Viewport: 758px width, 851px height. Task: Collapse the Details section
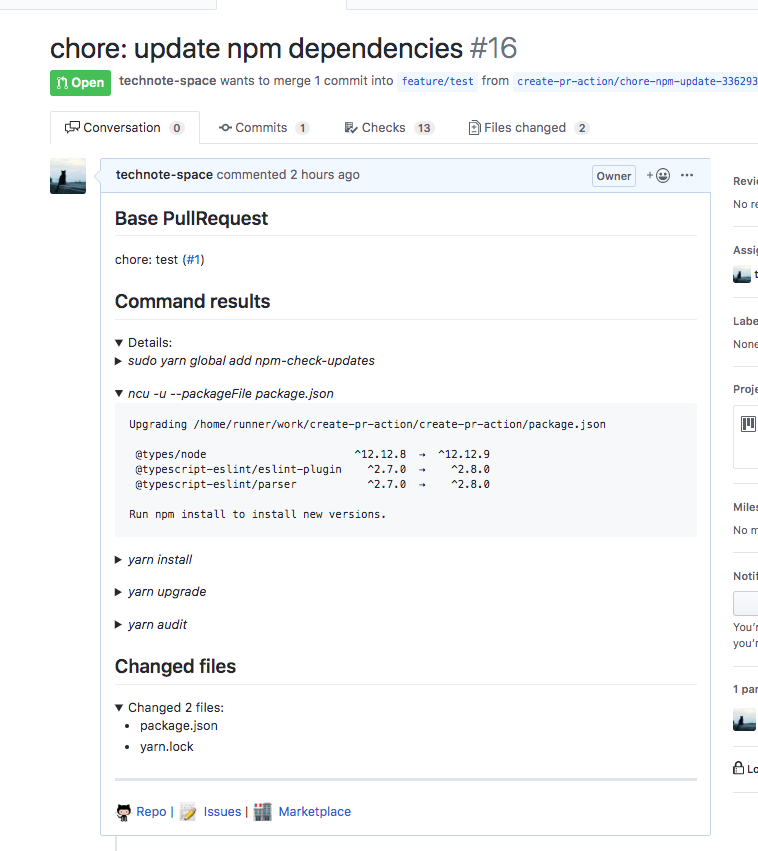pyautogui.click(x=144, y=342)
